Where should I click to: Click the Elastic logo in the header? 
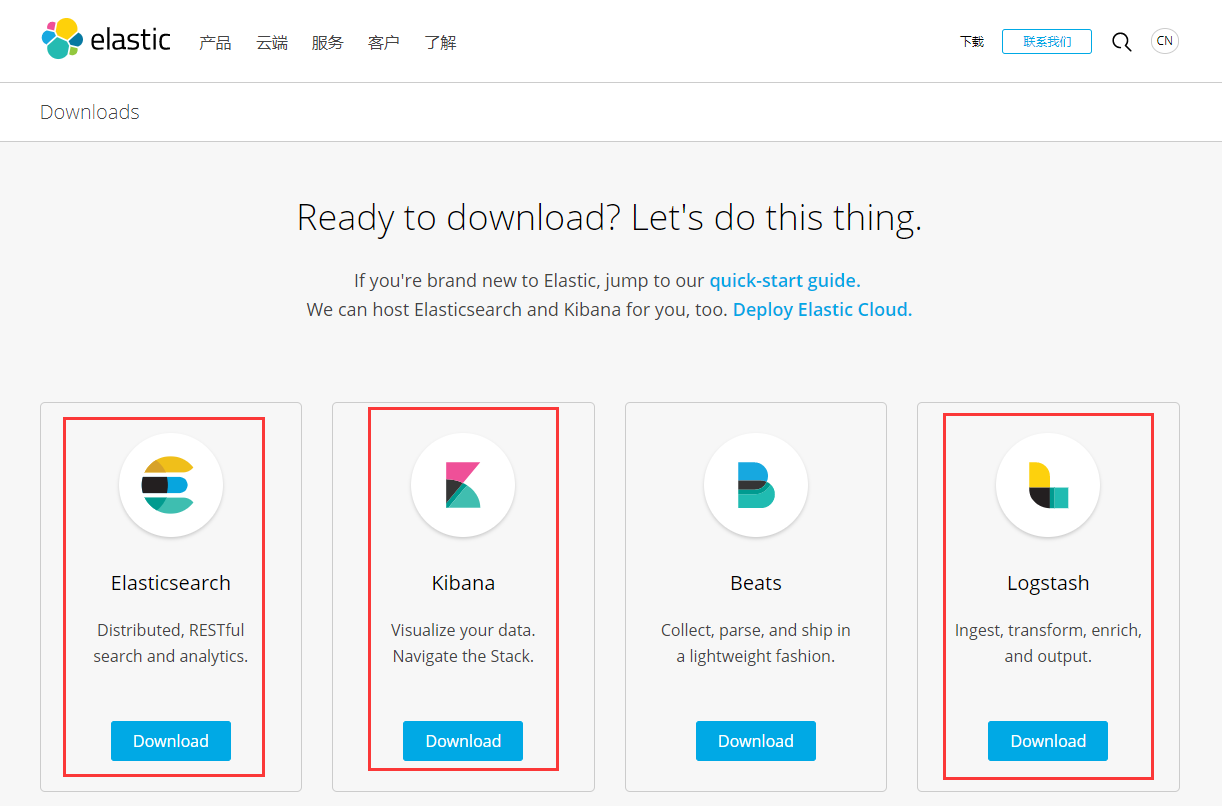click(106, 40)
